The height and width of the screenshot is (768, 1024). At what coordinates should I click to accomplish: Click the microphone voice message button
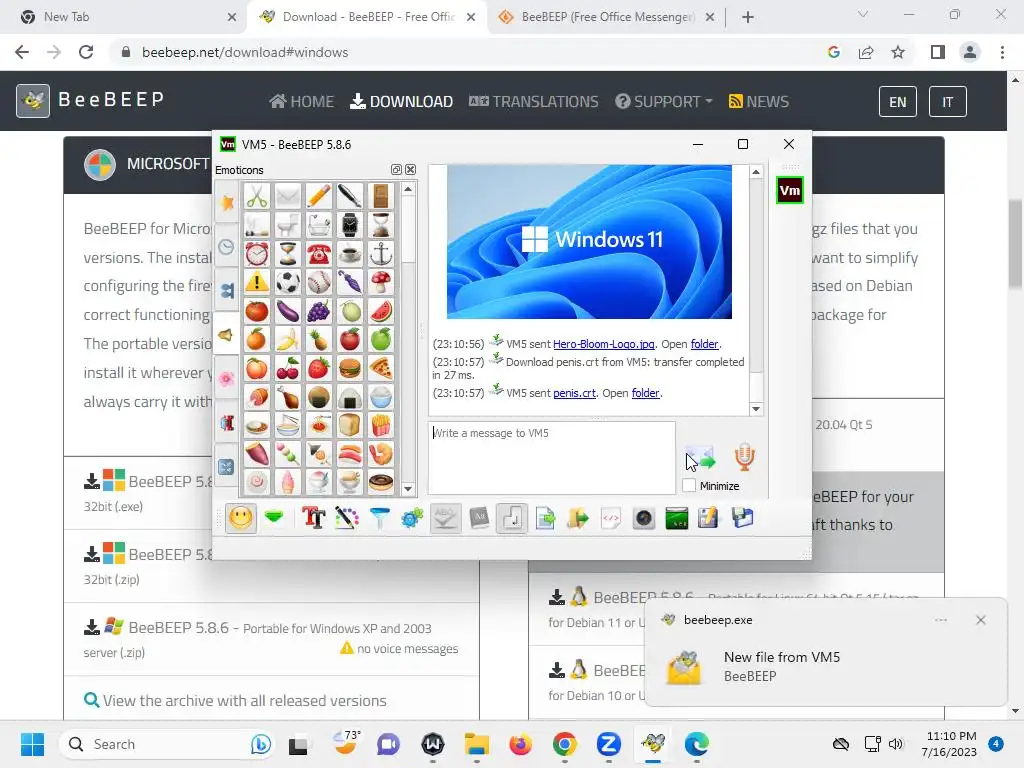click(744, 457)
